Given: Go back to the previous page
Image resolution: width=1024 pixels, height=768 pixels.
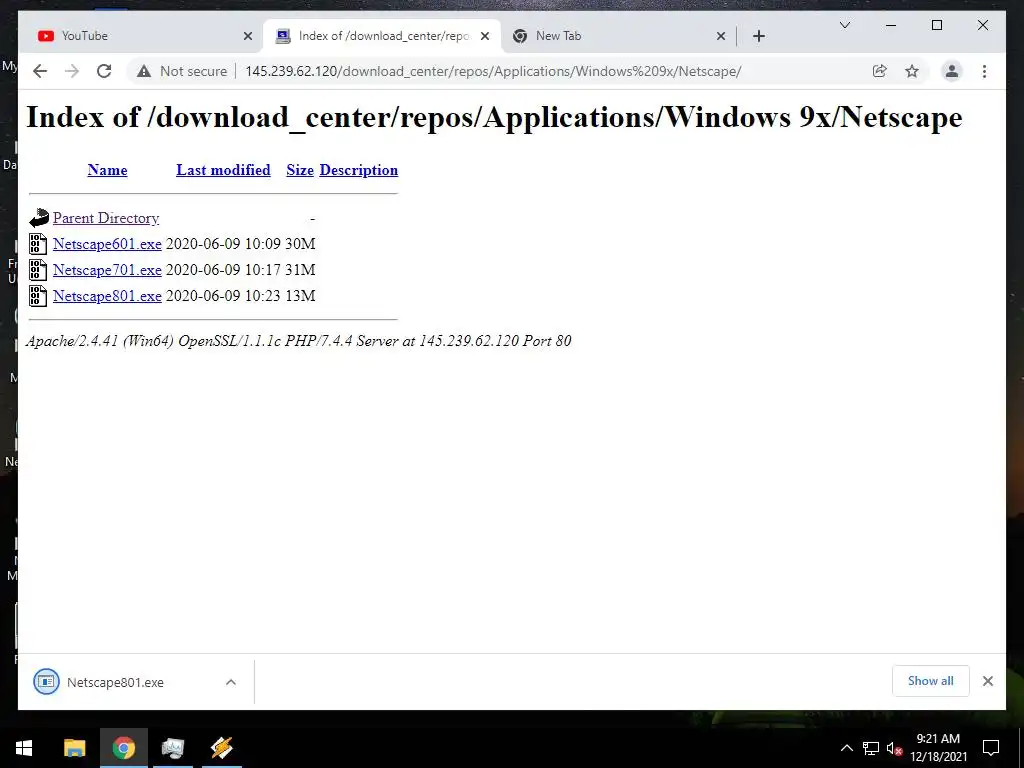Looking at the screenshot, I should 40,71.
